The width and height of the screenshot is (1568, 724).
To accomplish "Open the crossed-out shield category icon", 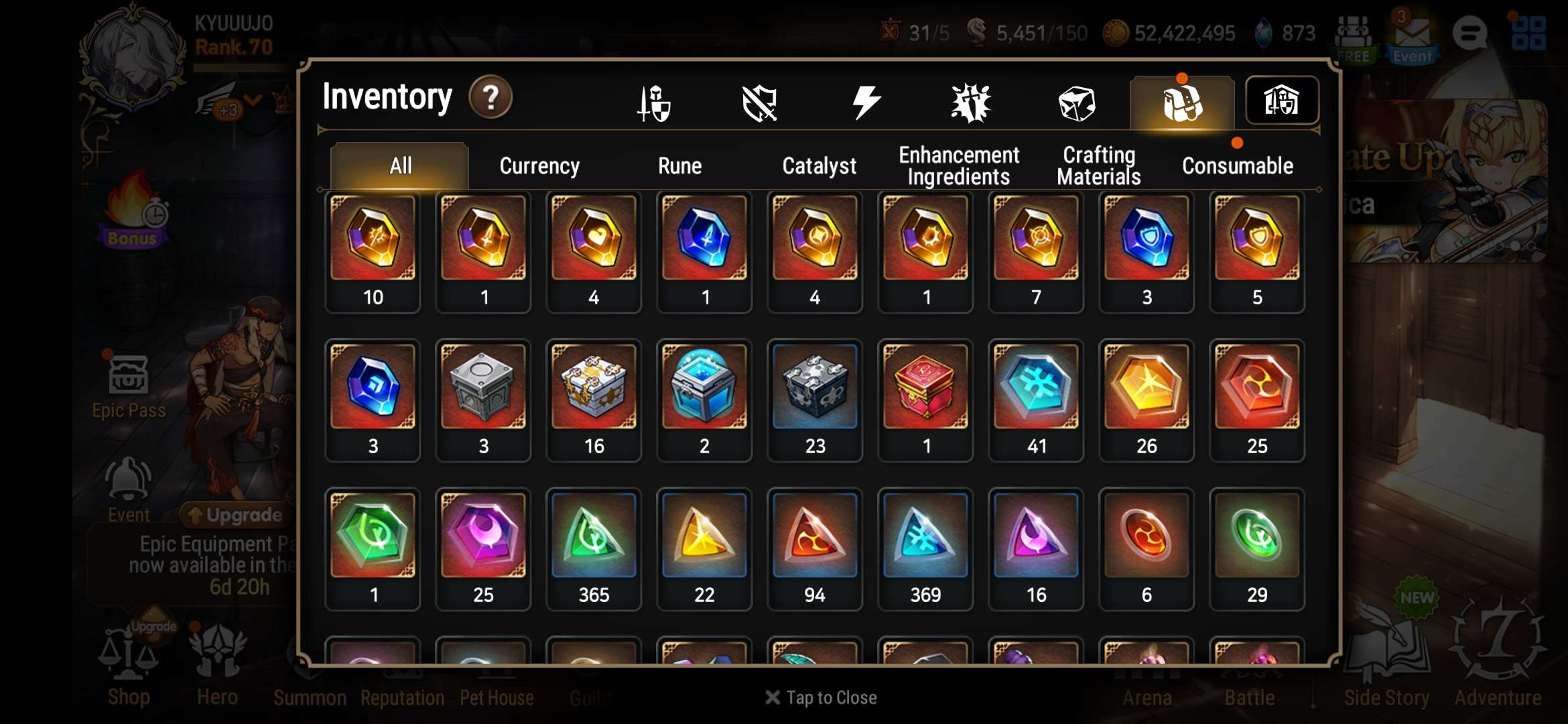I will tap(759, 103).
